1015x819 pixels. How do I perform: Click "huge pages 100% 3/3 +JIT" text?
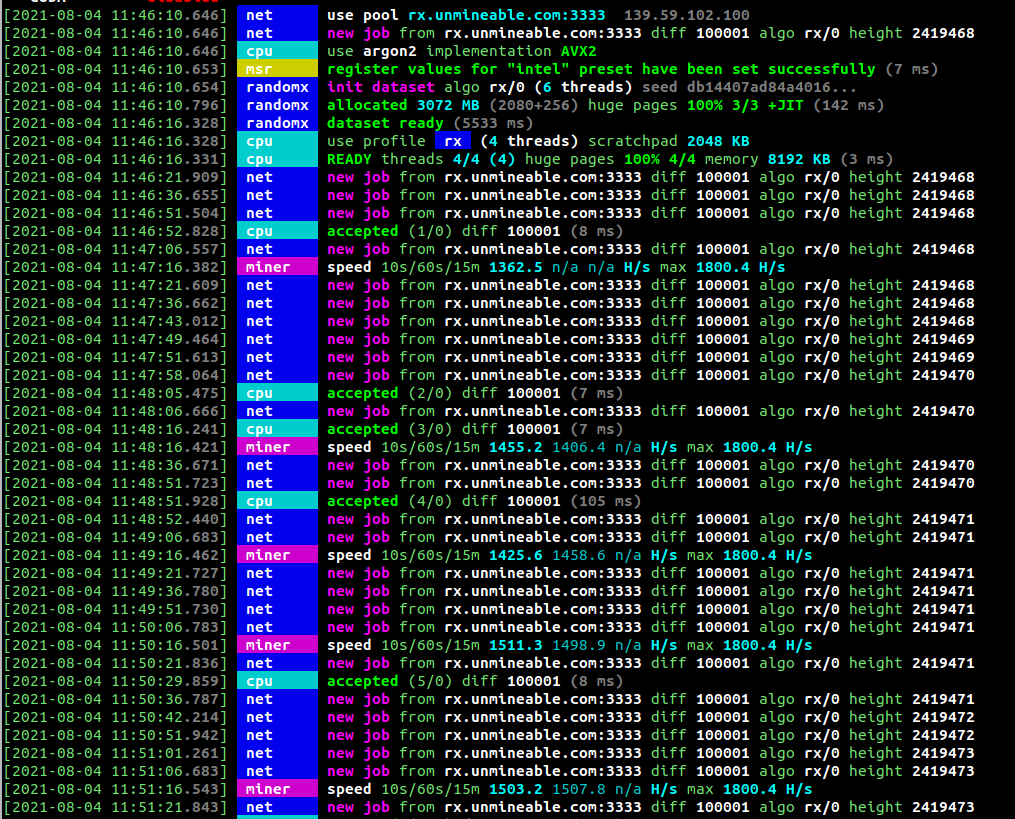coord(695,105)
